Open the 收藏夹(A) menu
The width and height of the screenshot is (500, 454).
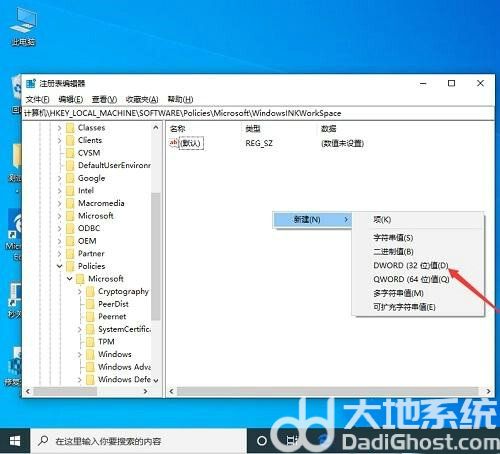(x=142, y=99)
